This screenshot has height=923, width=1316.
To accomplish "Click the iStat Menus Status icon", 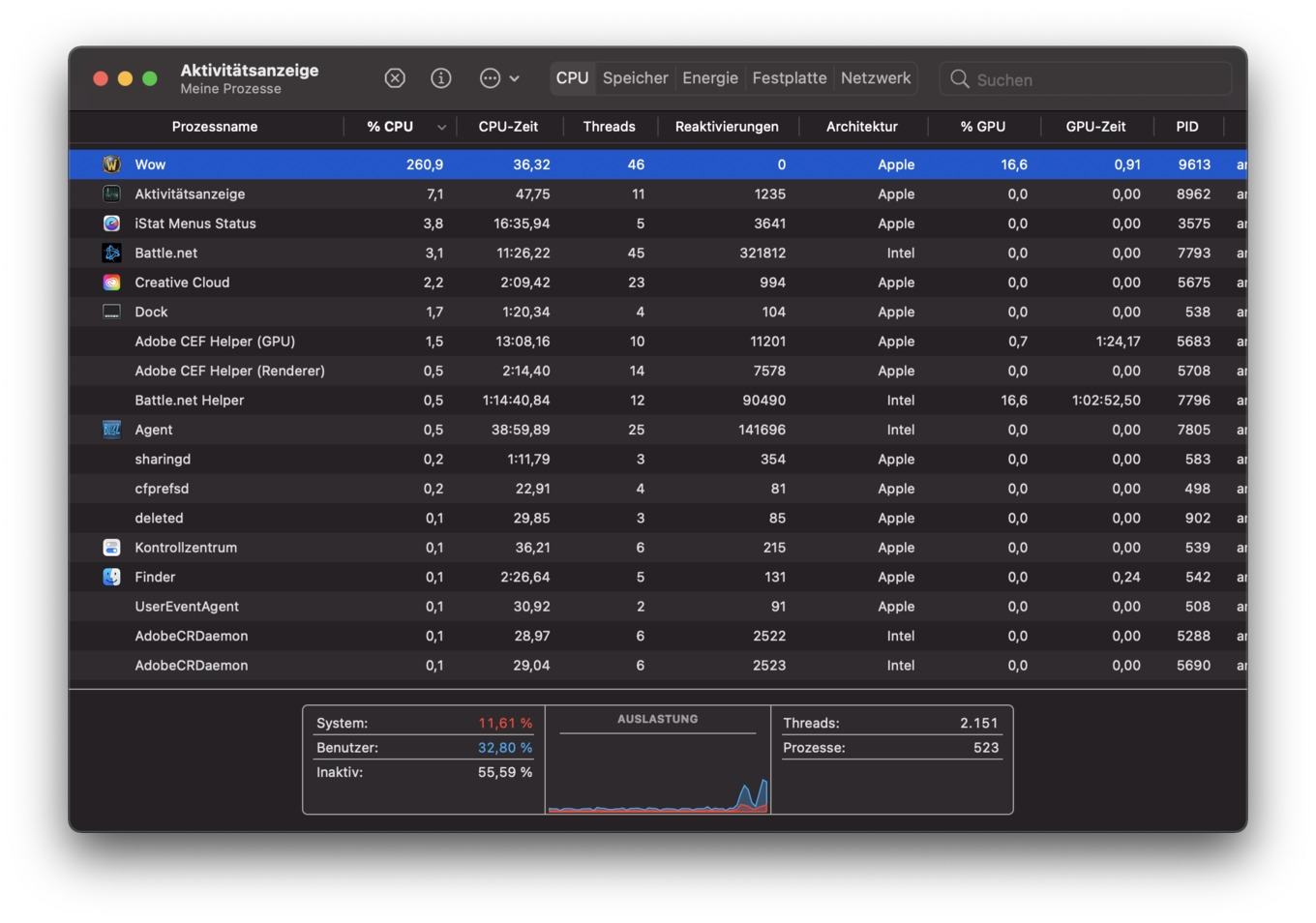I will pos(112,223).
